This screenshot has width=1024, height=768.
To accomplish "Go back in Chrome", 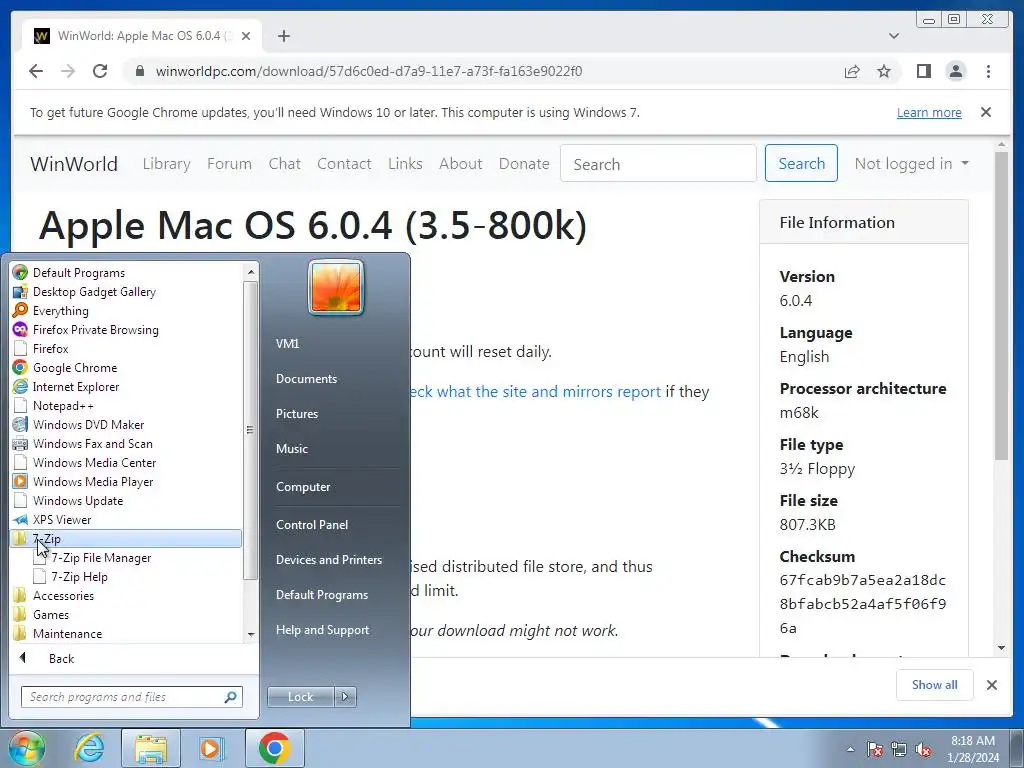I will tap(36, 71).
